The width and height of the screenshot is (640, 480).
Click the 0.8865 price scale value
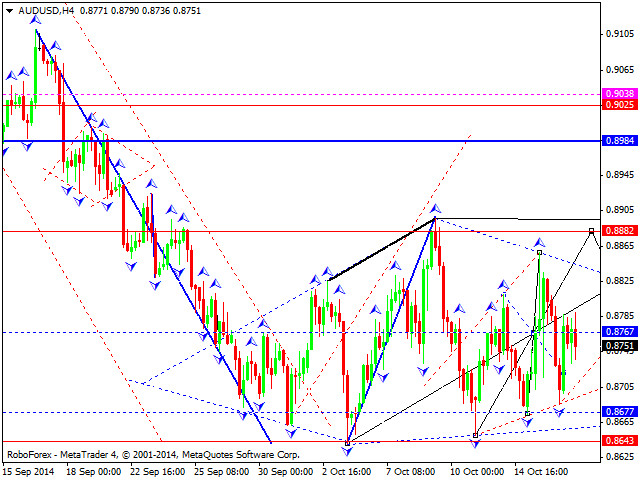tap(620, 245)
